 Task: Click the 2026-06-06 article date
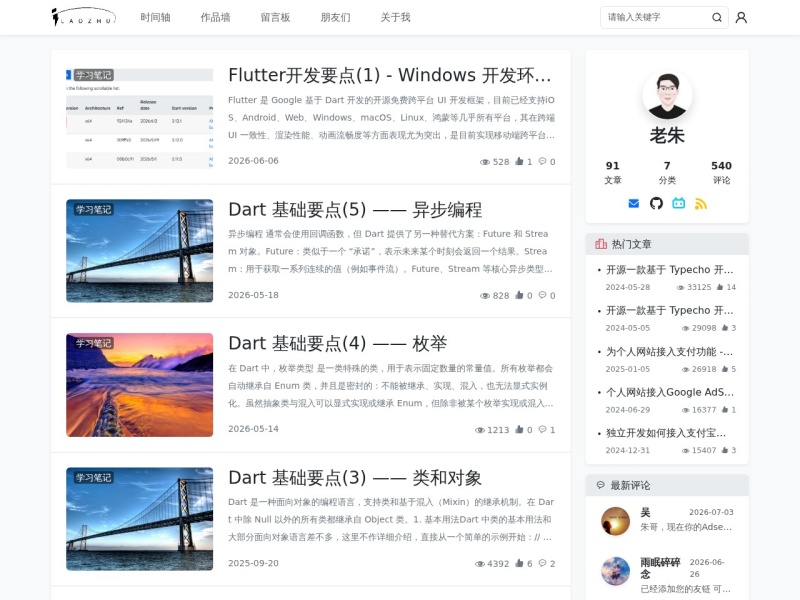pos(254,161)
